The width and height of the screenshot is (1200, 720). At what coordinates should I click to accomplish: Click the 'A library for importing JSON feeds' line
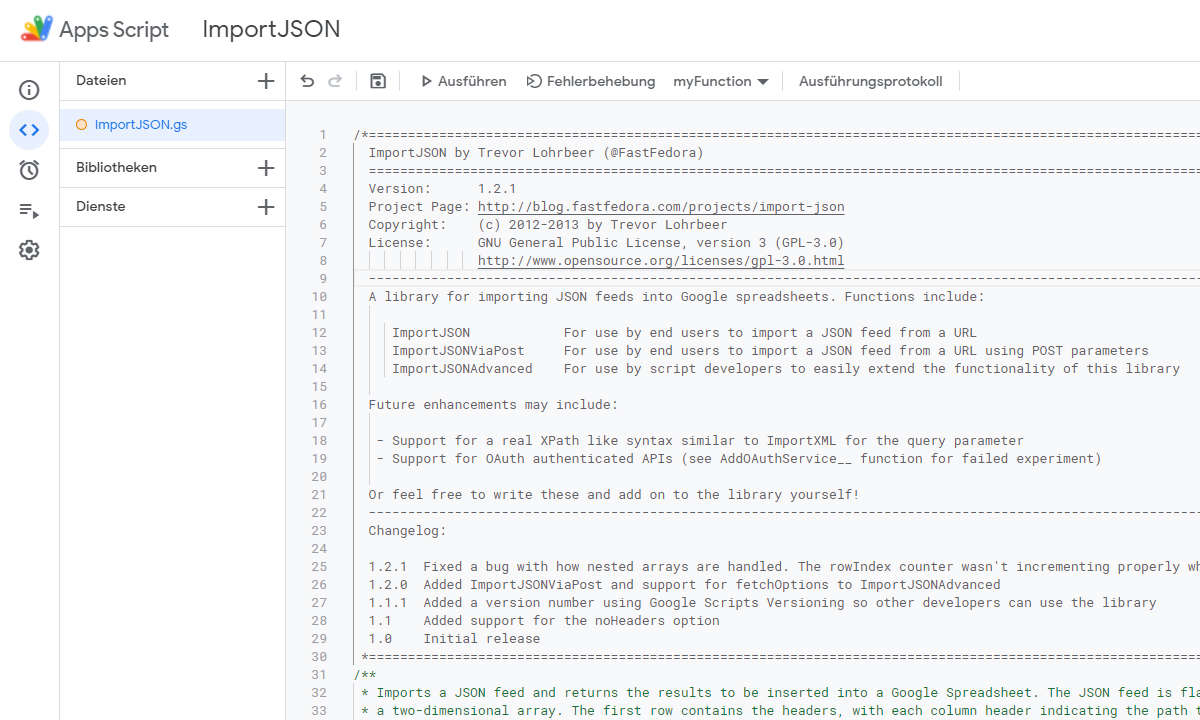pyautogui.click(x=676, y=297)
